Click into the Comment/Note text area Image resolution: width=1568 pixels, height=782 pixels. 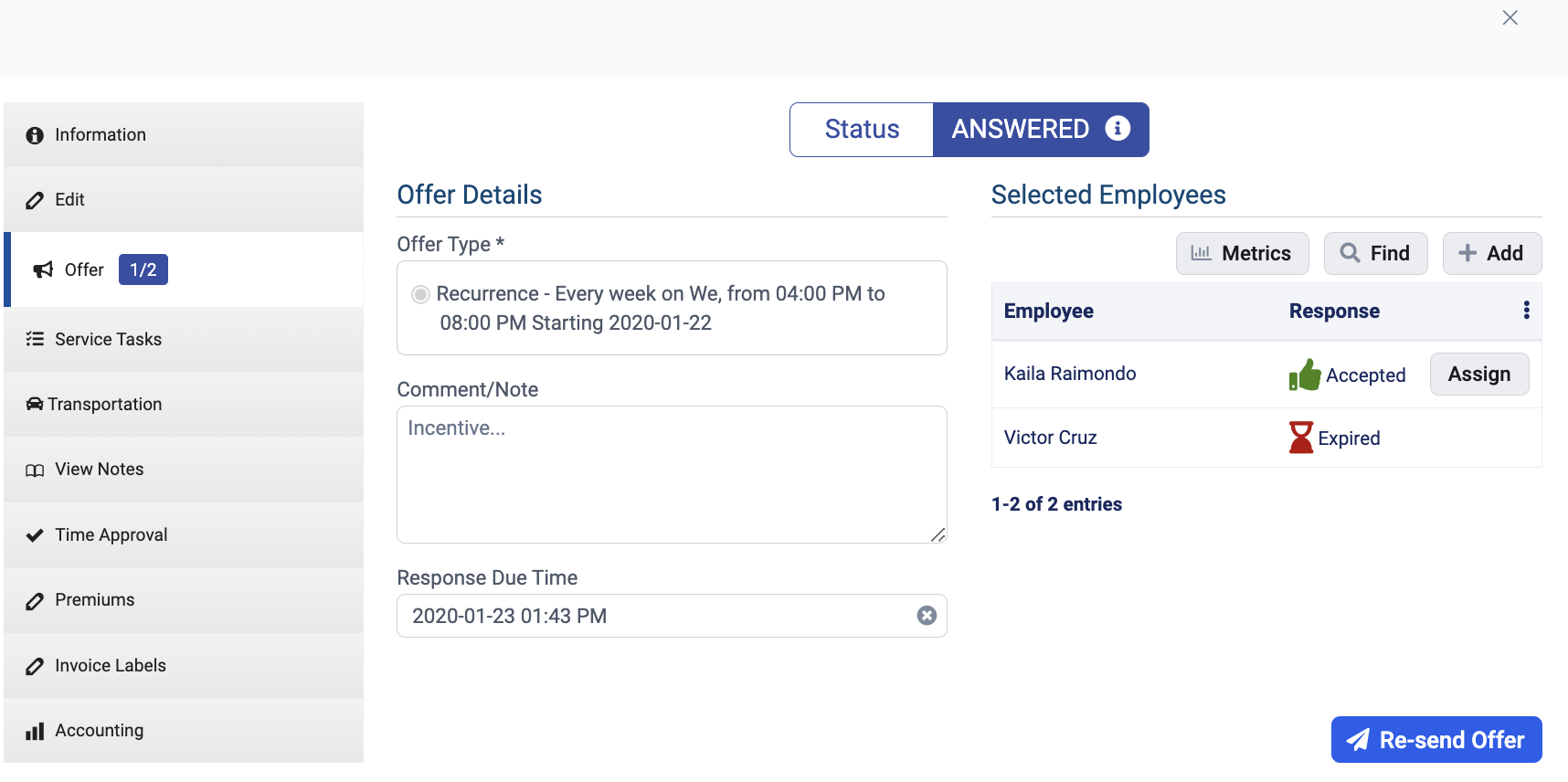coord(671,474)
